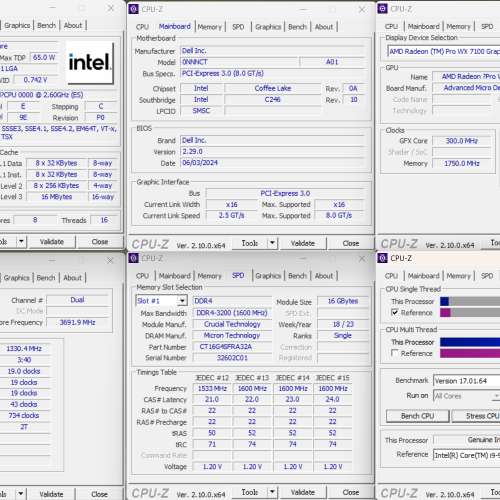Screen dimensions: 500x500
Task: Open Display Device Selection dropdown
Action: click(x=443, y=51)
